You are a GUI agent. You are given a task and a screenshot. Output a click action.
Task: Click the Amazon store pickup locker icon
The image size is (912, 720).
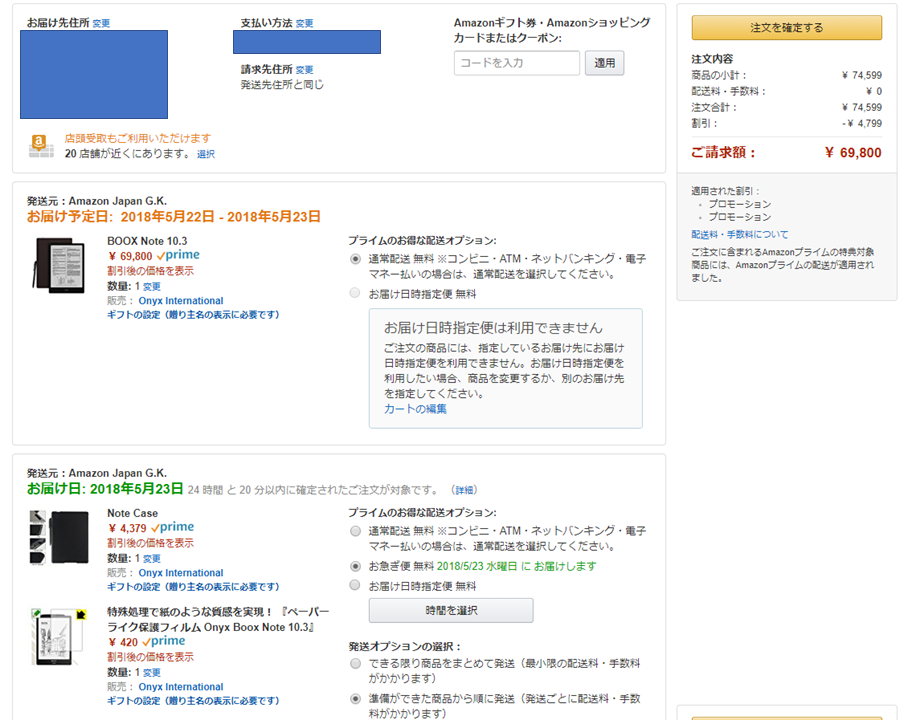(x=40, y=146)
